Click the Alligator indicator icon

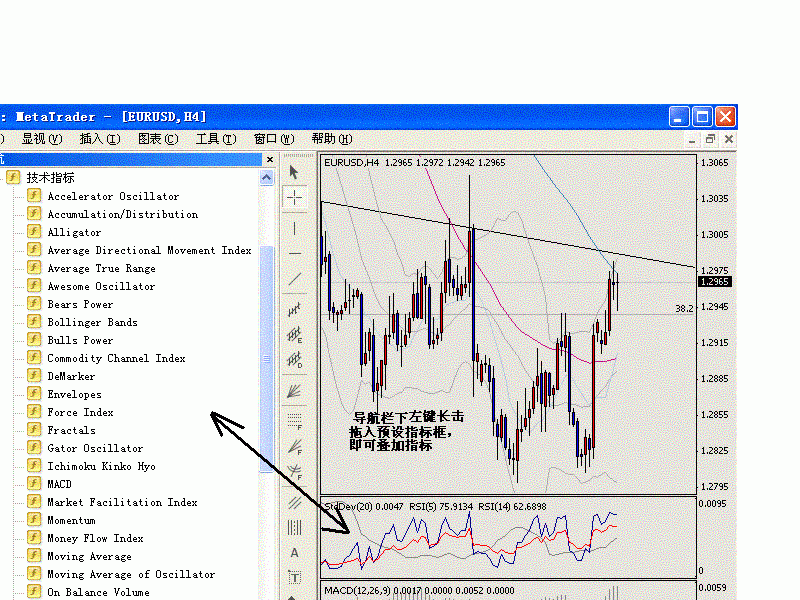click(x=34, y=232)
